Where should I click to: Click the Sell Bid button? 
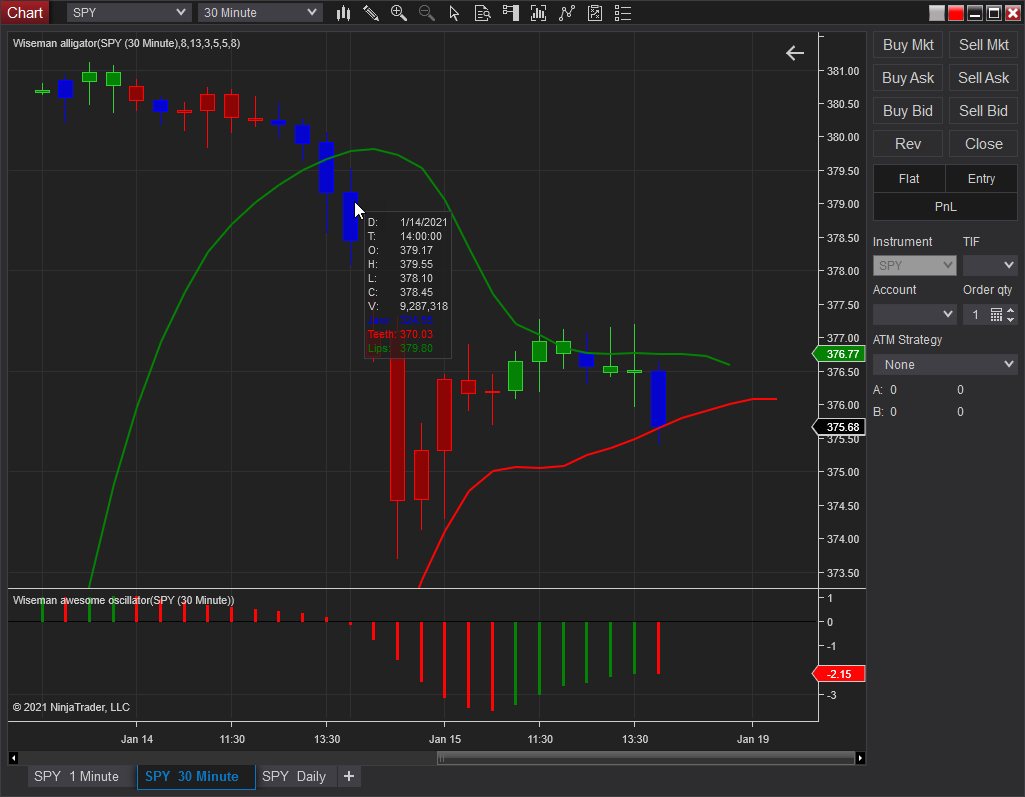tap(983, 111)
